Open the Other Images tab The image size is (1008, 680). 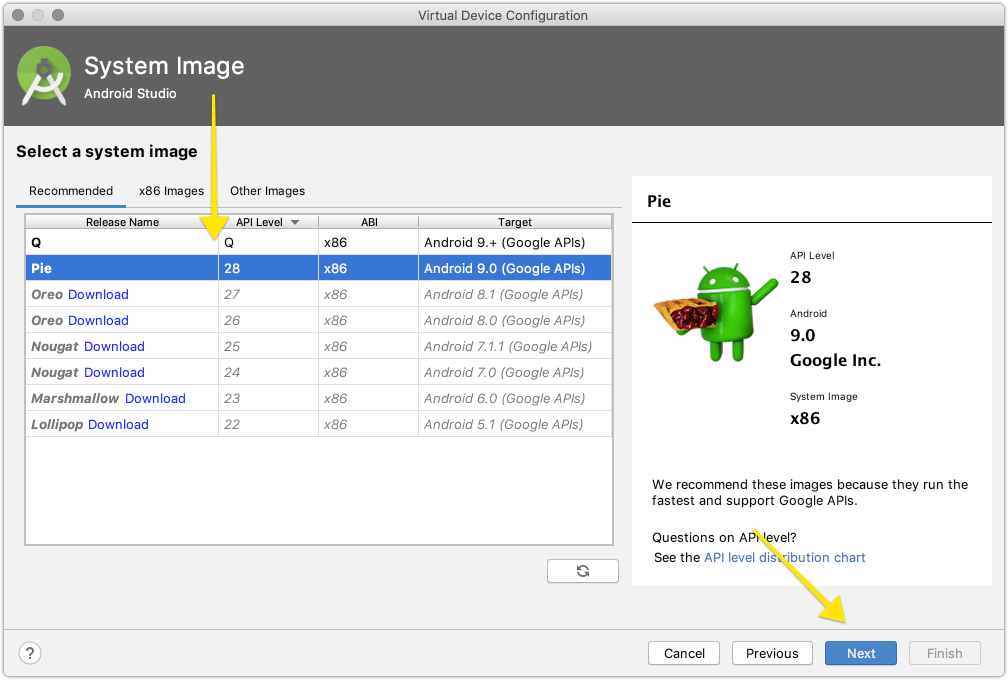[x=267, y=191]
